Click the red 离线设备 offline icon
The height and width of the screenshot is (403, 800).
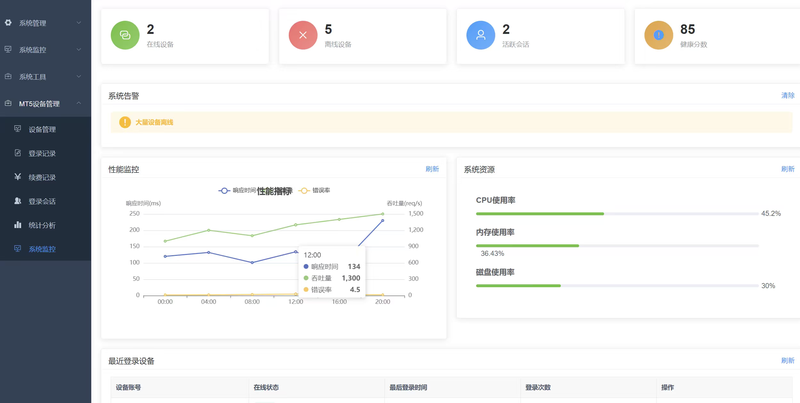coord(303,36)
